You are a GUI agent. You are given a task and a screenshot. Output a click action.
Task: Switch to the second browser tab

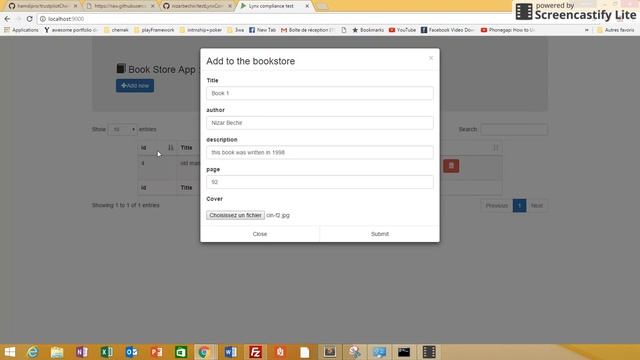click(120, 6)
